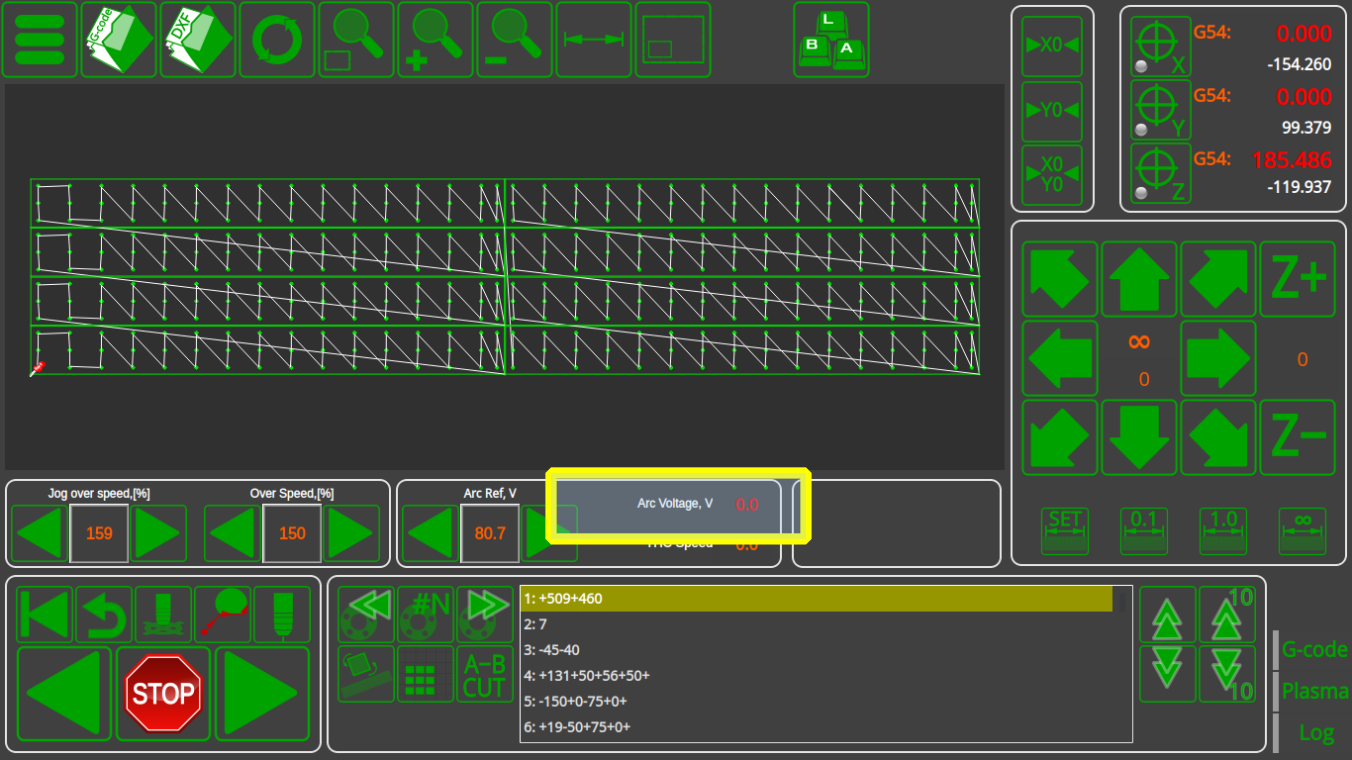Viewport: 1352px width, 760px height.
Task: Select the 1.0 jog step size
Action: 1223,531
